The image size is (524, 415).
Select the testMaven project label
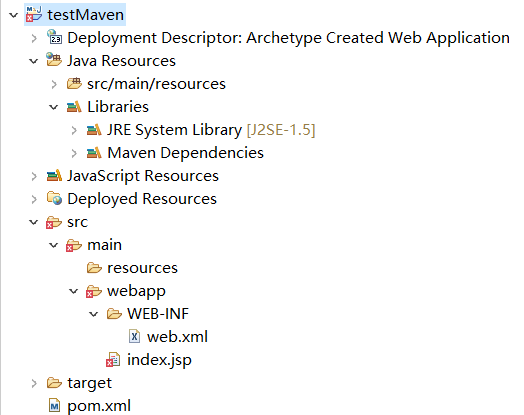[86, 15]
